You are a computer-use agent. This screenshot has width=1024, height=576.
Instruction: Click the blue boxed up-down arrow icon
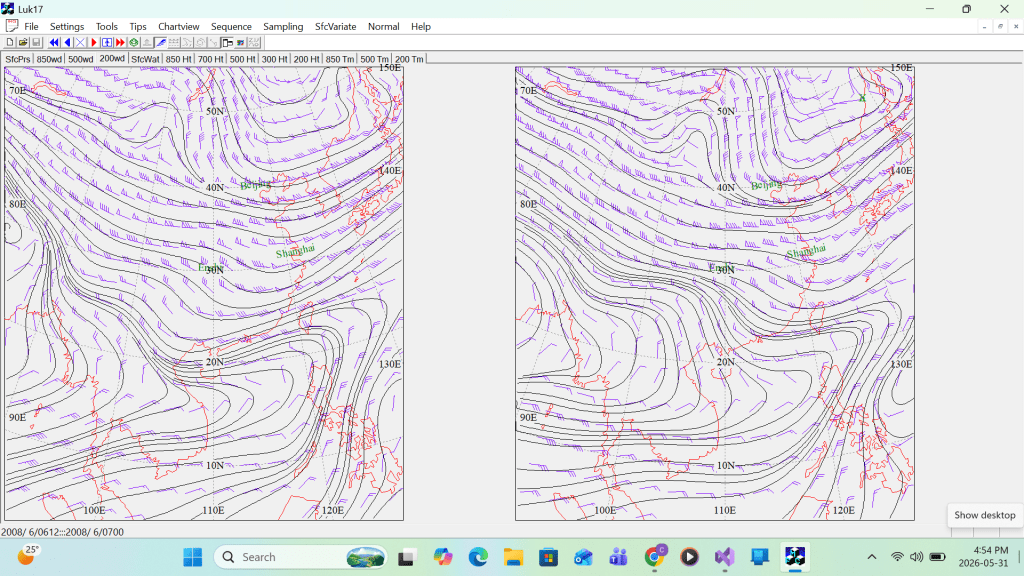107,42
